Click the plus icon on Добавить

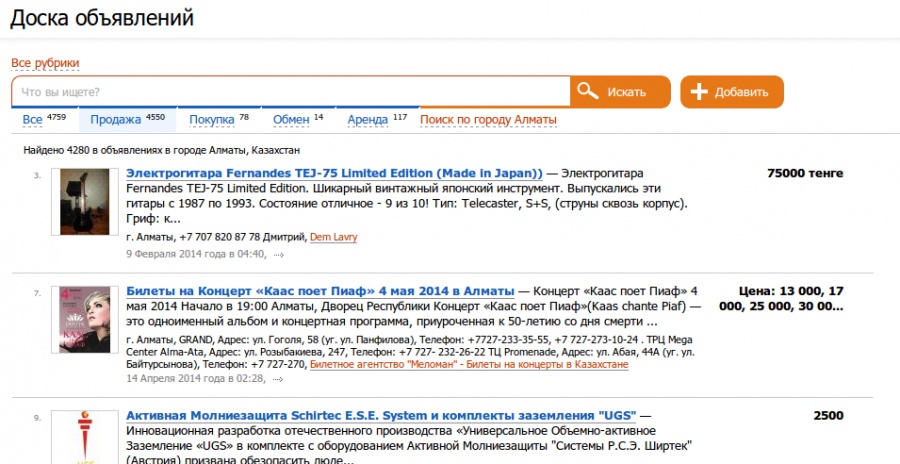(x=699, y=92)
